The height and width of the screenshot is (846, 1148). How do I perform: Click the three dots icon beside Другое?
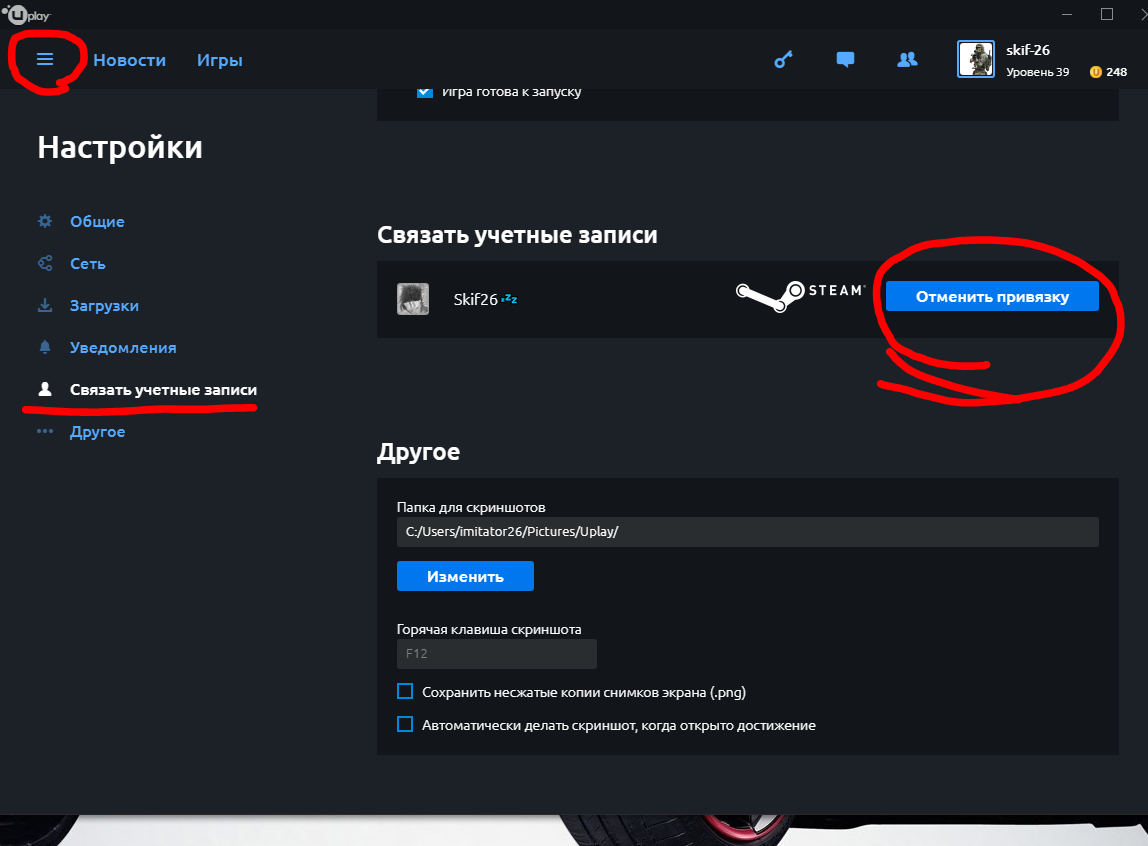45,431
